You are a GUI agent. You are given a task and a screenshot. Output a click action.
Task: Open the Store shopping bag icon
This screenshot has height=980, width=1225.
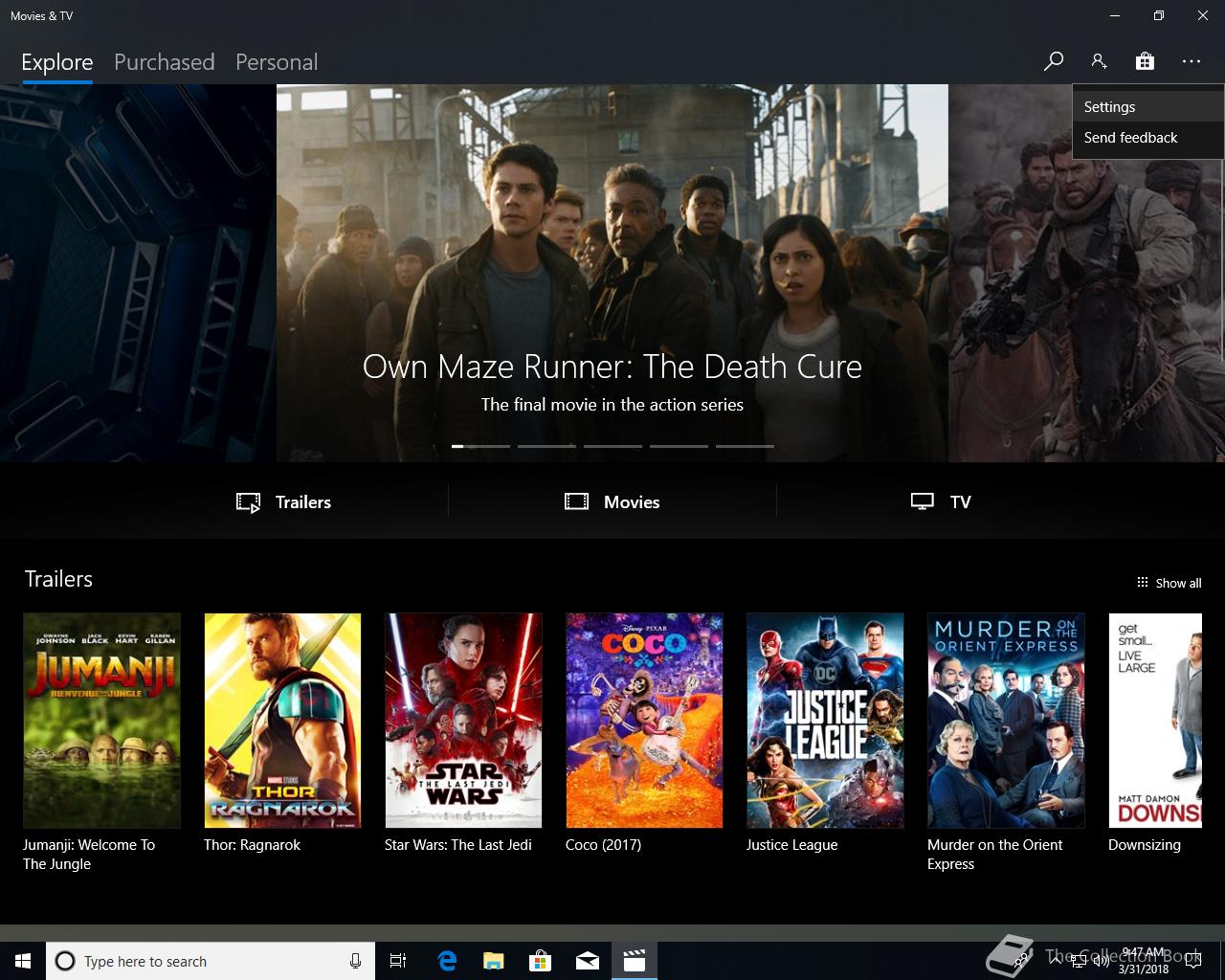(1145, 61)
